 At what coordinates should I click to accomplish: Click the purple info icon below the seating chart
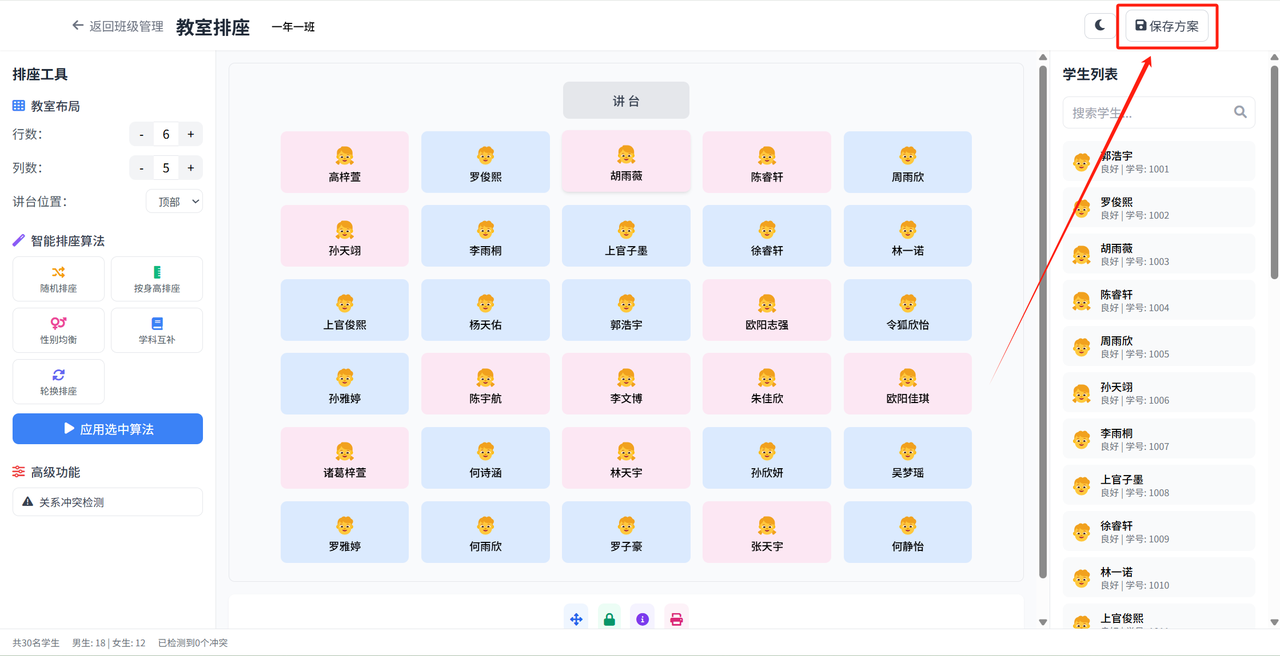click(x=643, y=618)
